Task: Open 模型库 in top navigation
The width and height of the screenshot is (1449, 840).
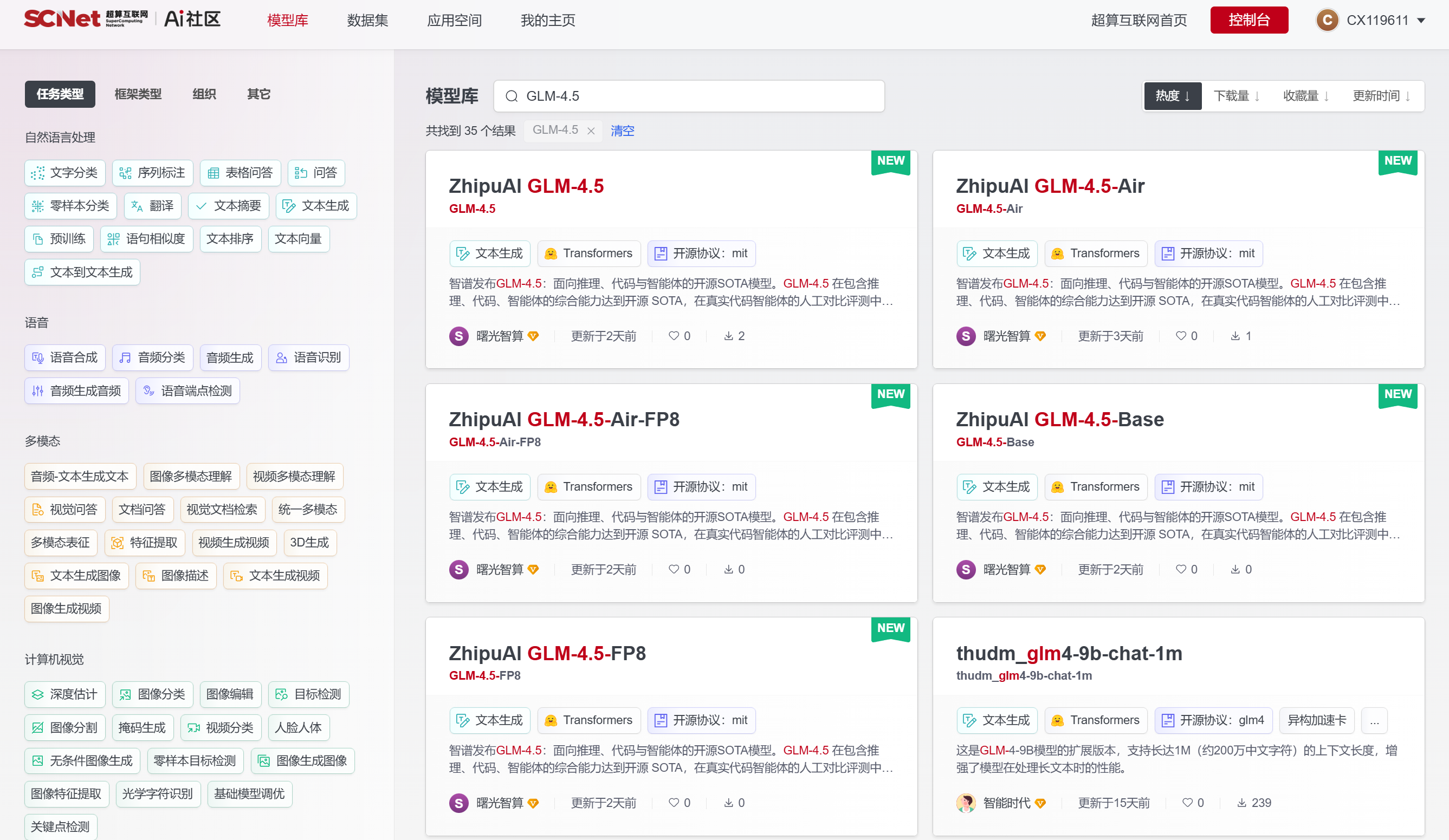Action: coord(288,21)
